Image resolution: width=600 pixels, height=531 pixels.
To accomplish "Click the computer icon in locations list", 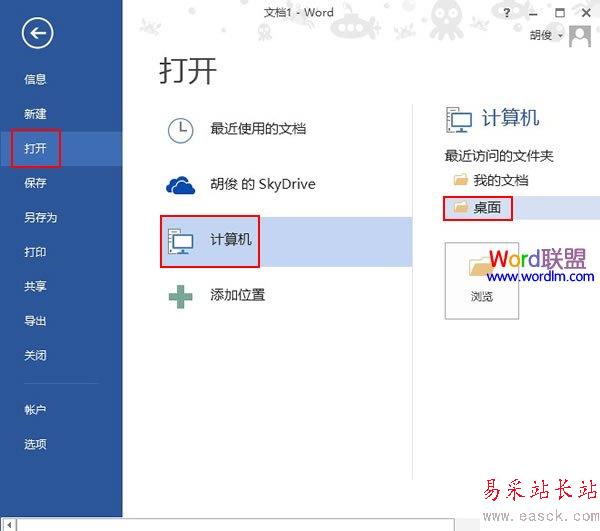I will 180,241.
